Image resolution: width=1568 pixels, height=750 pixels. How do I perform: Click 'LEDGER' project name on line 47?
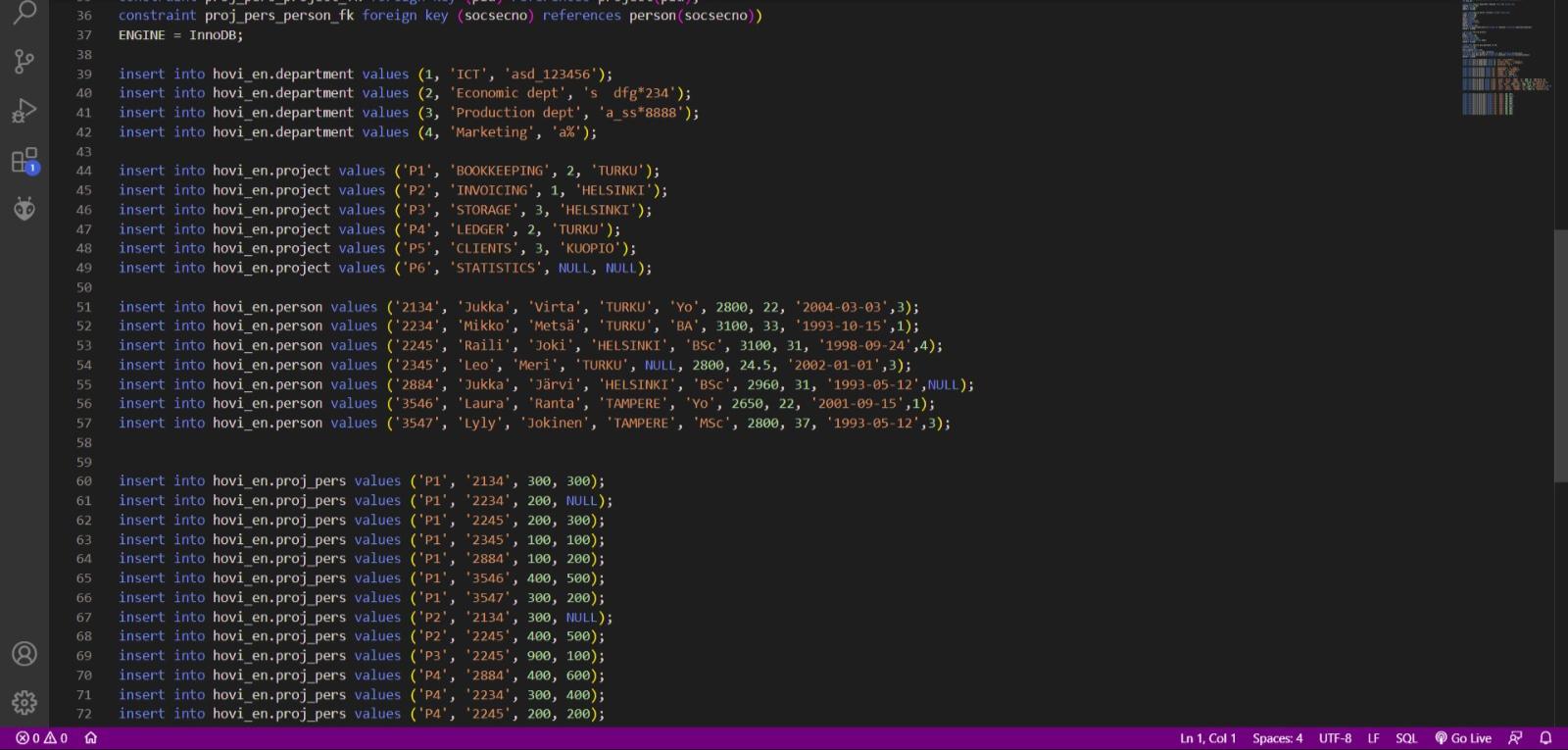(480, 229)
